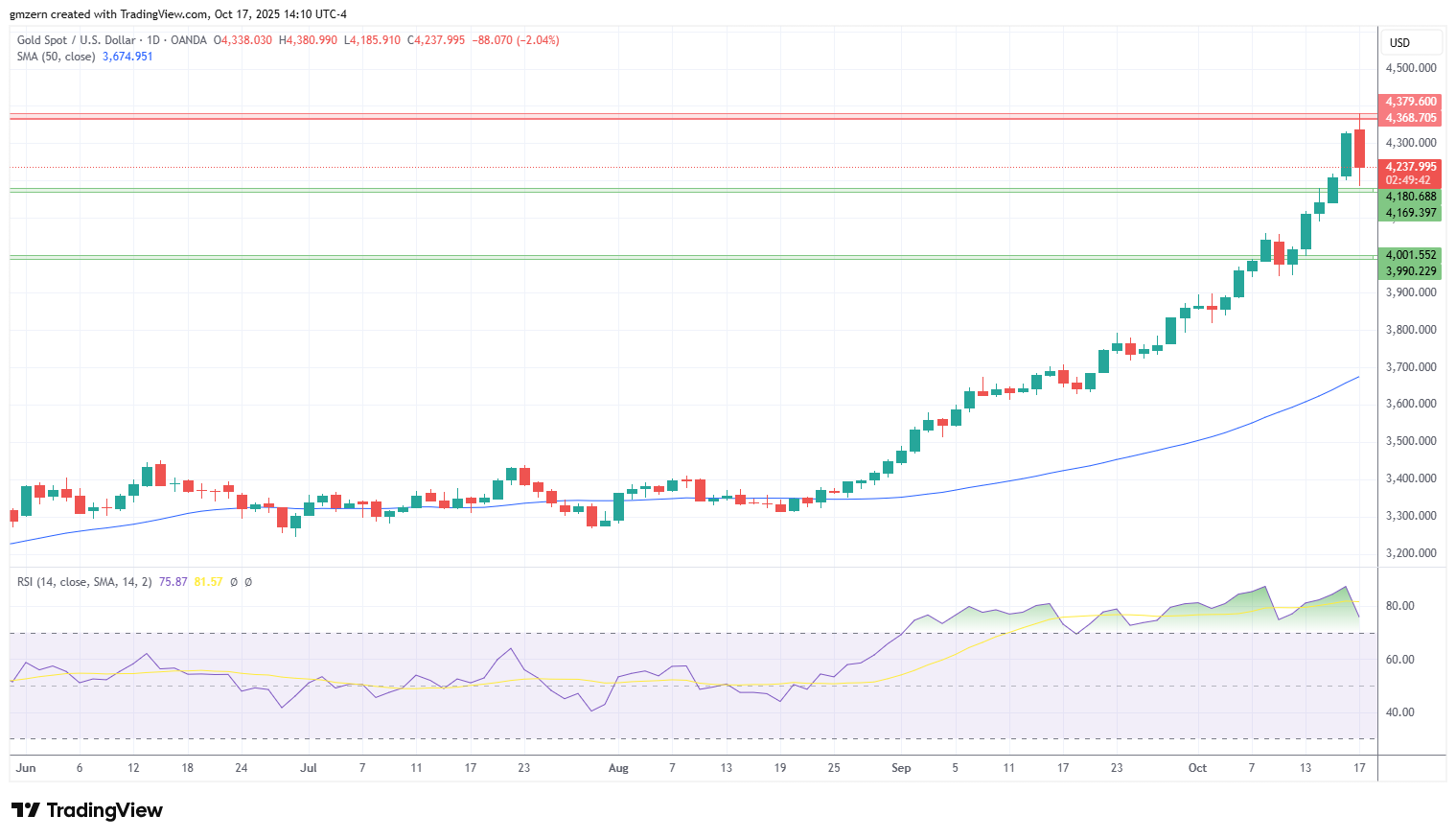Click the RSI 80.00 scale value

(x=1400, y=606)
